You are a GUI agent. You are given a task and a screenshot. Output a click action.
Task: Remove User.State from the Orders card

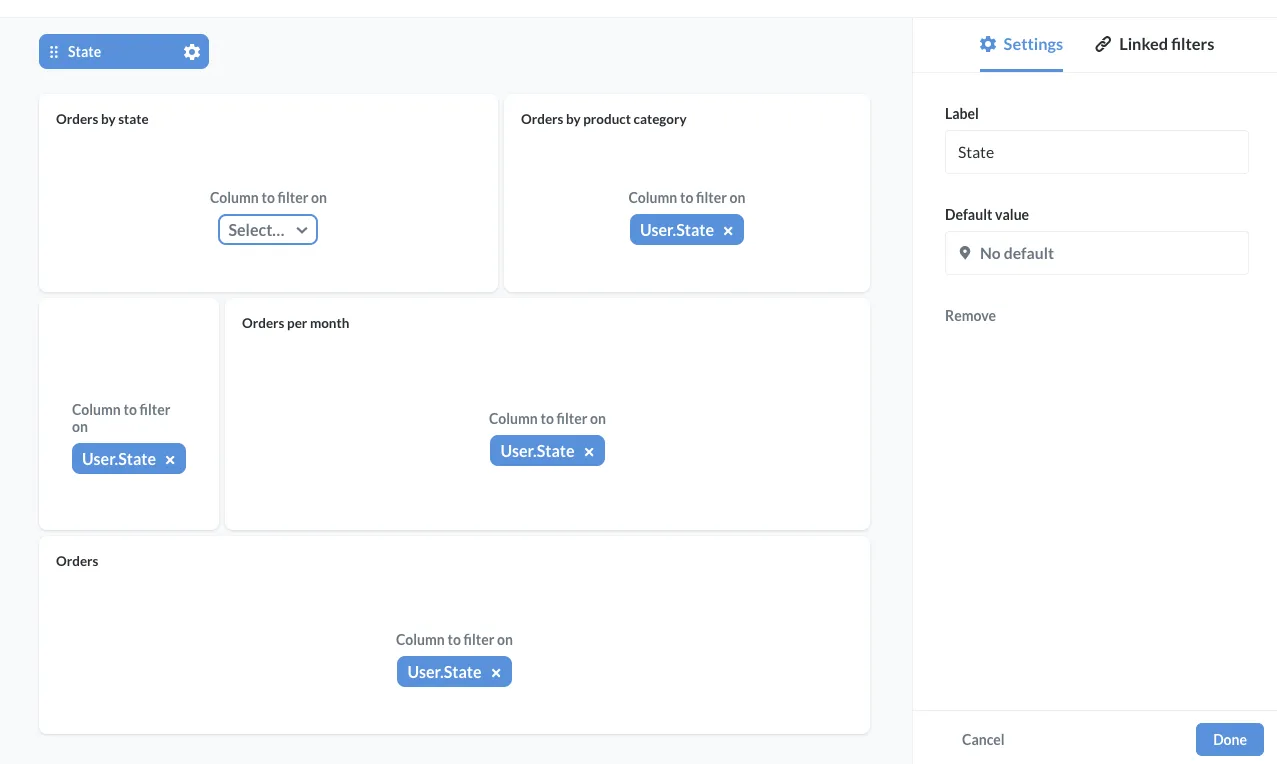point(496,672)
